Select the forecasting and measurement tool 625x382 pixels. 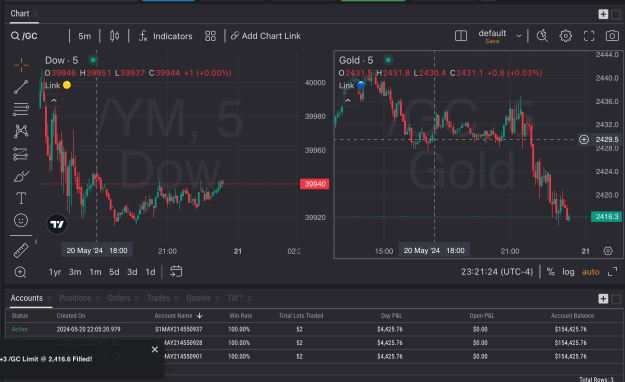21,154
